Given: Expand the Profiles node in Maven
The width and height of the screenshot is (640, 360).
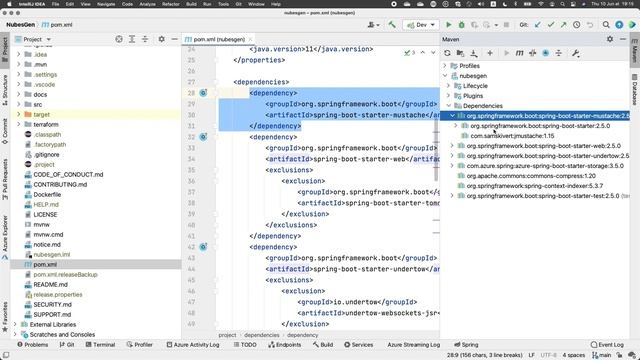Looking at the screenshot, I should coord(445,66).
